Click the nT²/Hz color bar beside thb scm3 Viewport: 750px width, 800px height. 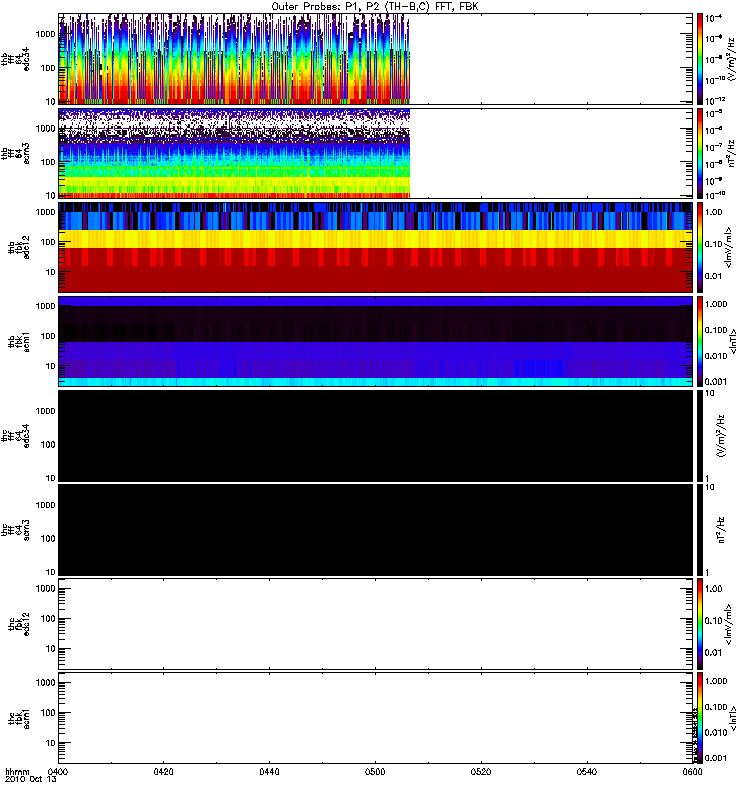[x=700, y=153]
